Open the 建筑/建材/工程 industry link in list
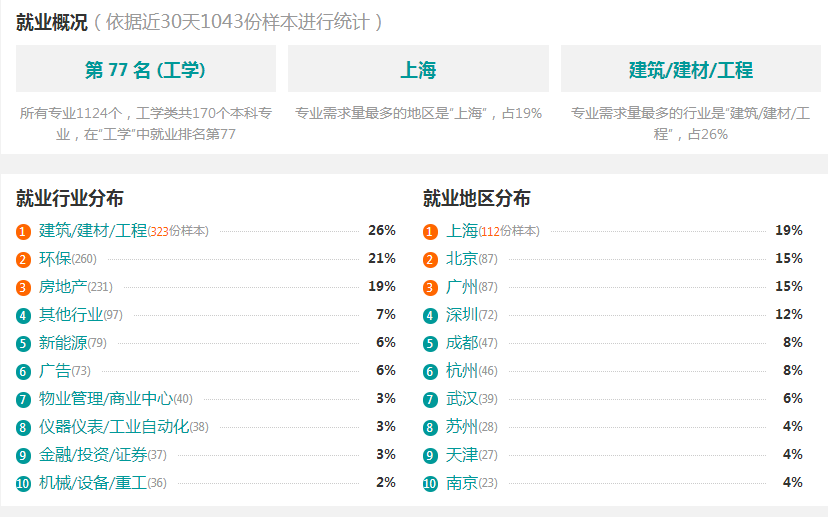Image resolution: width=828 pixels, height=517 pixels. pos(93,231)
